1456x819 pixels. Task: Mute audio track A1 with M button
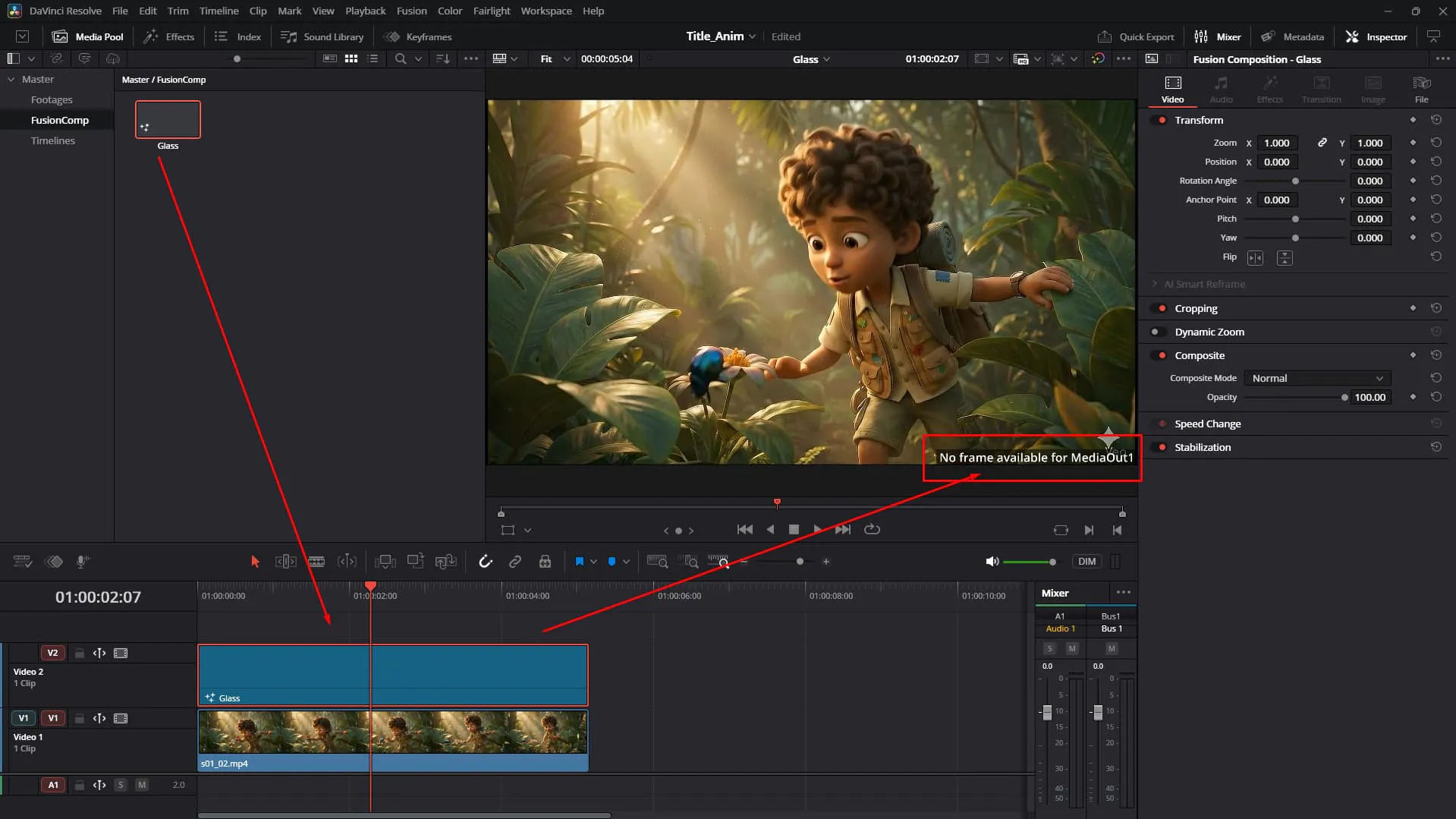coord(142,785)
